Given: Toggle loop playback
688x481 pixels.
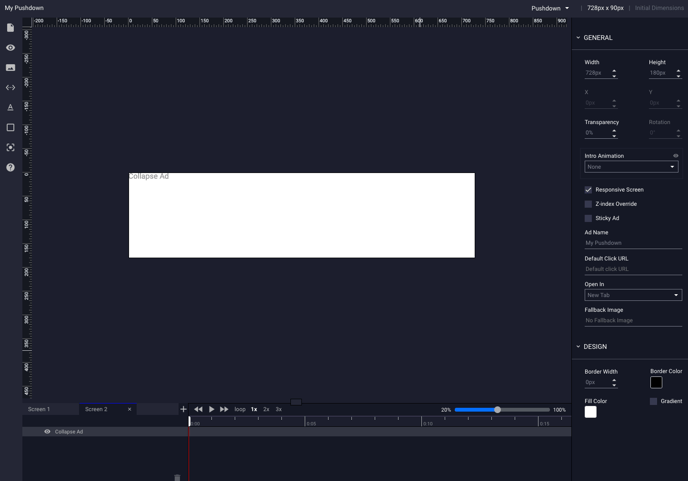Looking at the screenshot, I should click(240, 409).
